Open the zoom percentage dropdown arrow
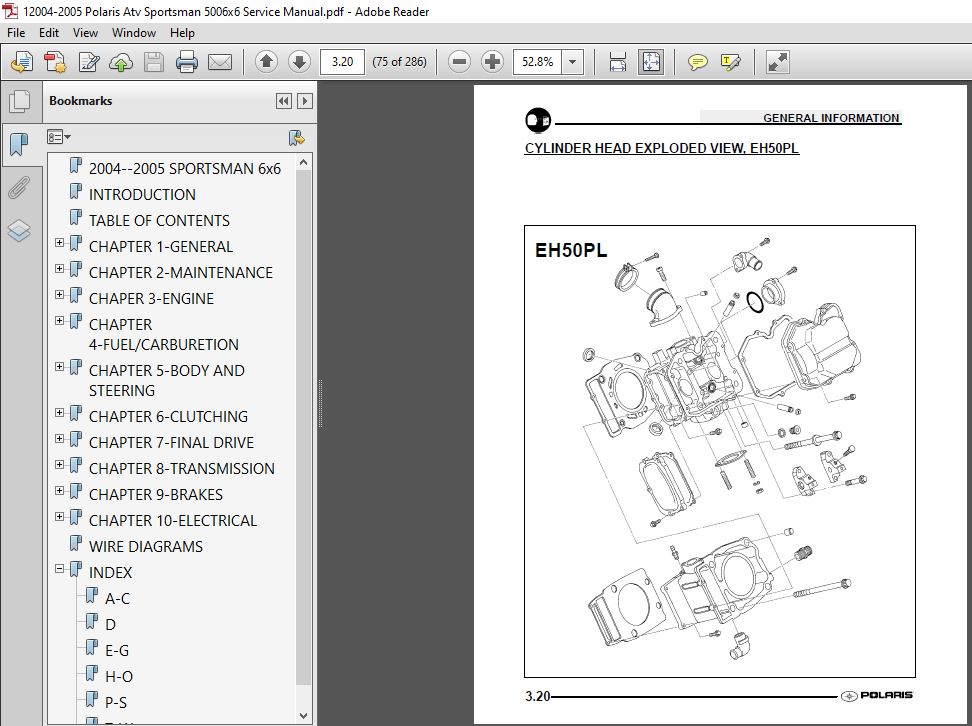972x726 pixels. [573, 61]
